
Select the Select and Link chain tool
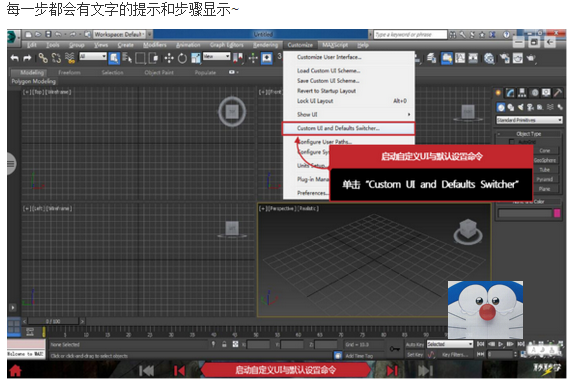43,58
